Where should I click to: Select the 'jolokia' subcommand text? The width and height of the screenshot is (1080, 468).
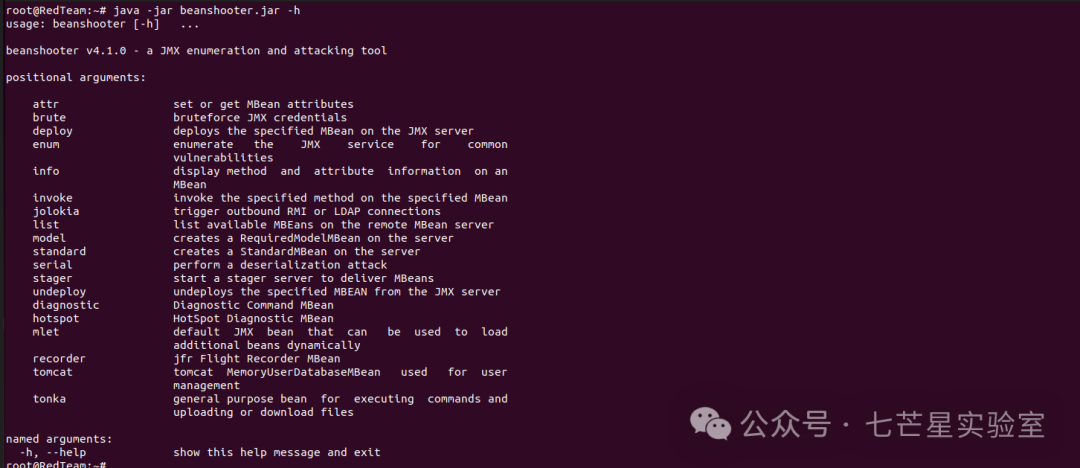click(56, 211)
